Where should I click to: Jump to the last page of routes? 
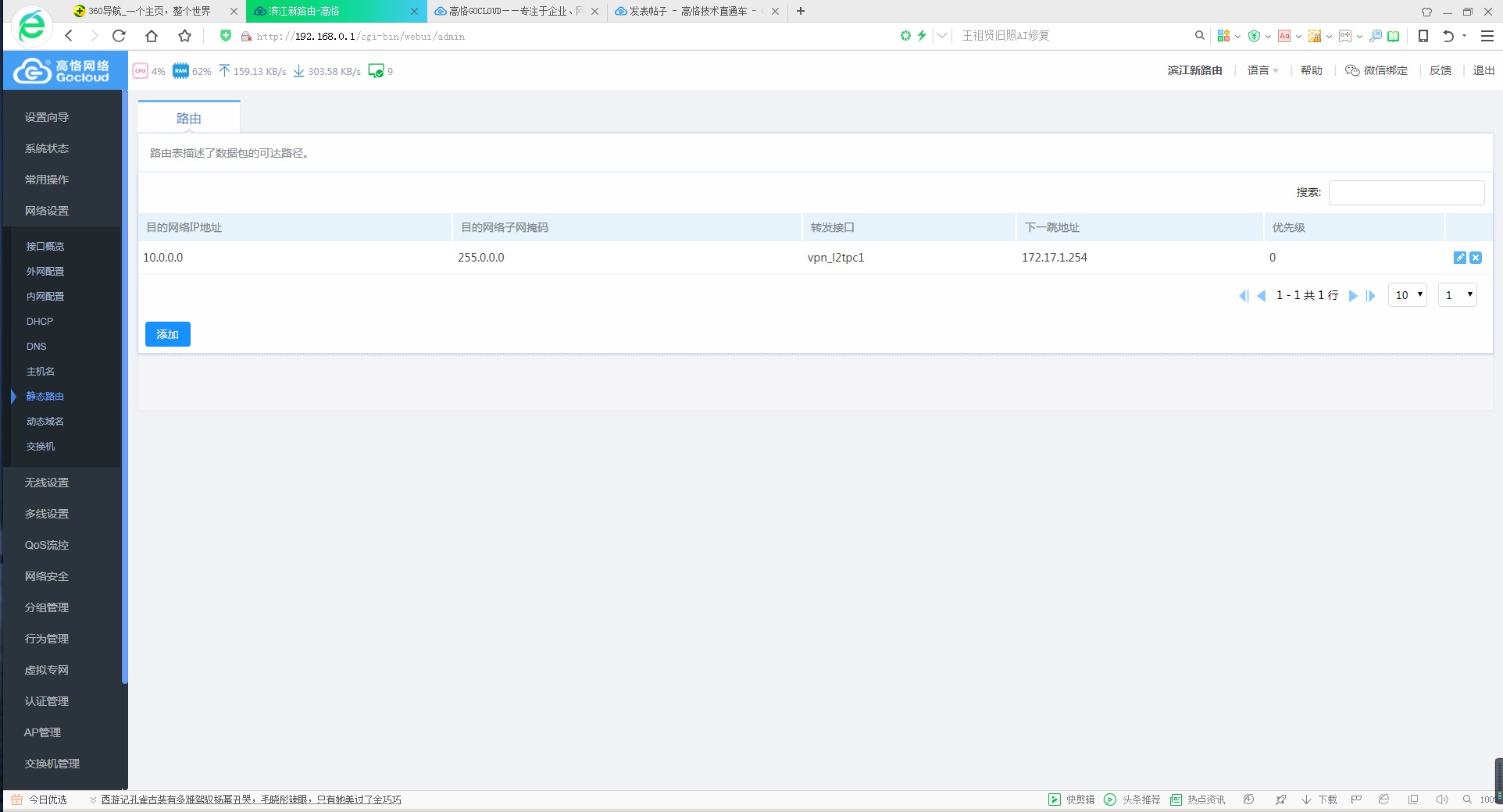(1370, 295)
